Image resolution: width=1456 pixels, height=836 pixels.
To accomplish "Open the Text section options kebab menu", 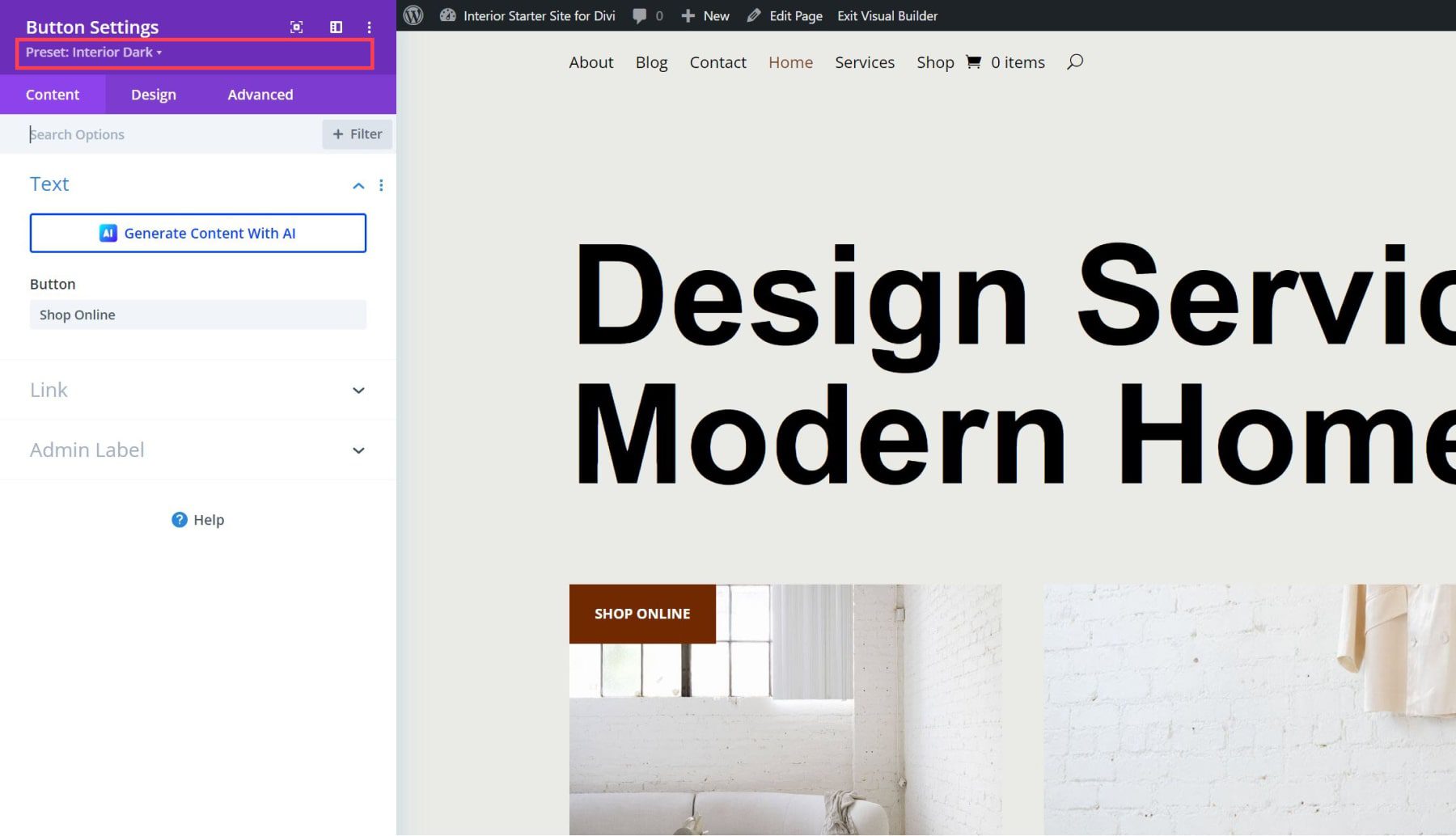I will point(381,185).
